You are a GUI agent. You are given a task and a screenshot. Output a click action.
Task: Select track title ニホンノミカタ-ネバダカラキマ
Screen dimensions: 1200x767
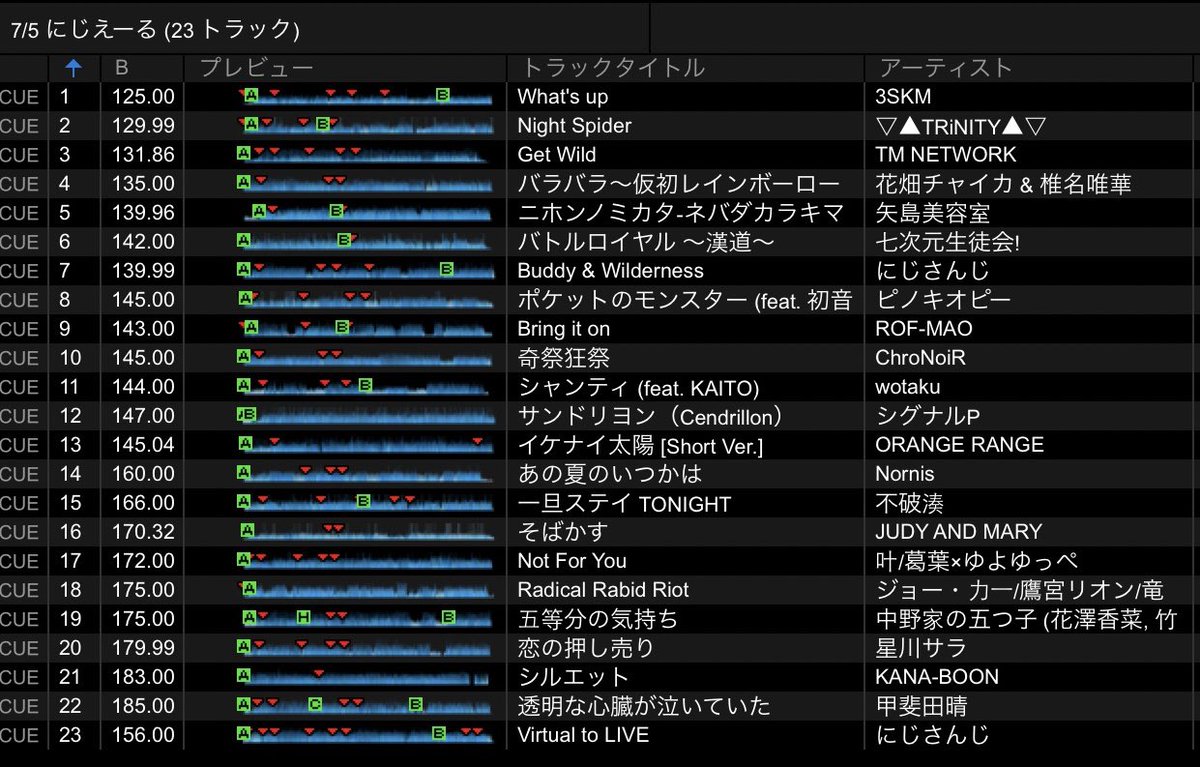pyautogui.click(x=681, y=213)
